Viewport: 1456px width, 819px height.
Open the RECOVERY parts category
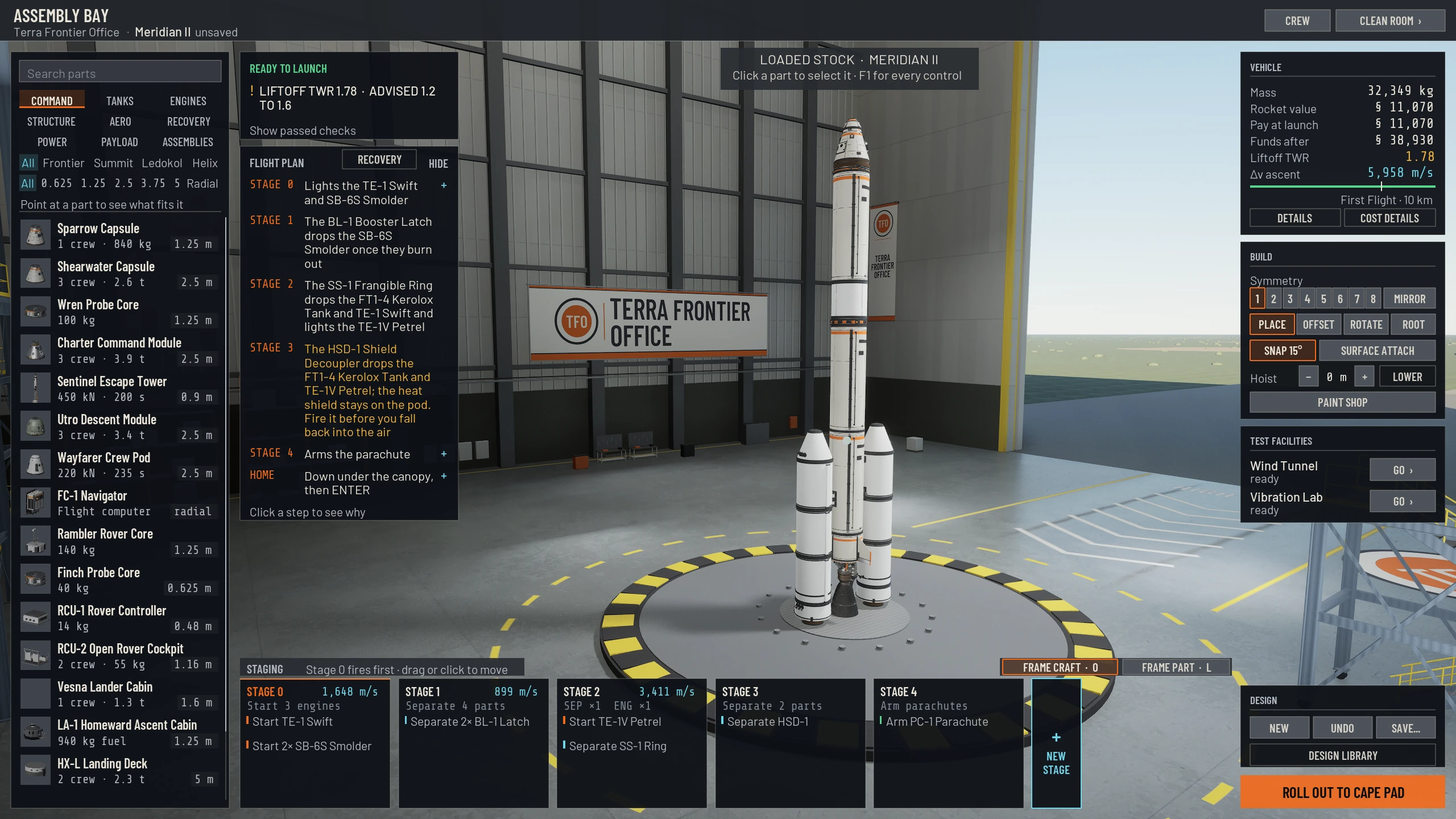[189, 121]
